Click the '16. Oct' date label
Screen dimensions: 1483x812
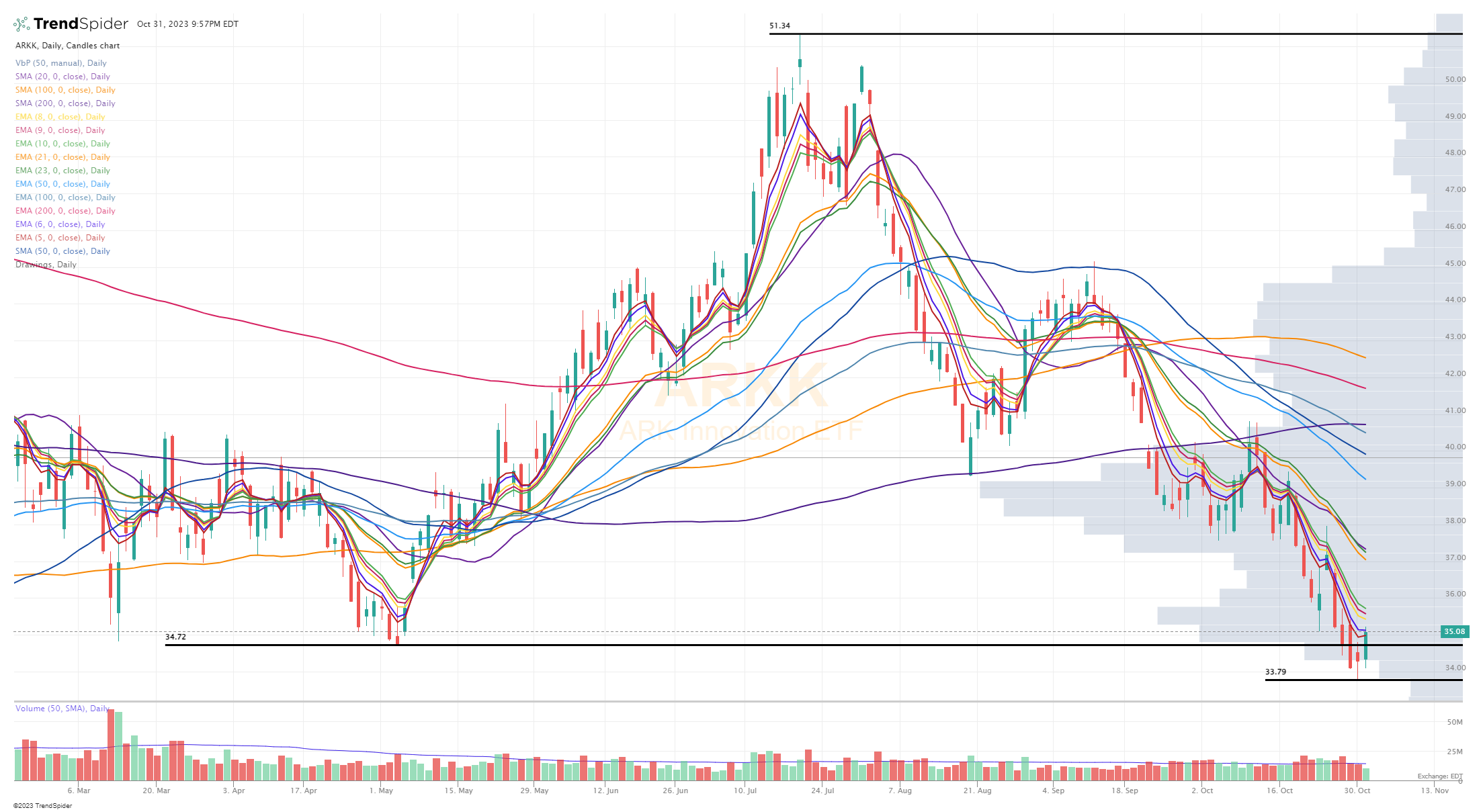click(x=1279, y=791)
